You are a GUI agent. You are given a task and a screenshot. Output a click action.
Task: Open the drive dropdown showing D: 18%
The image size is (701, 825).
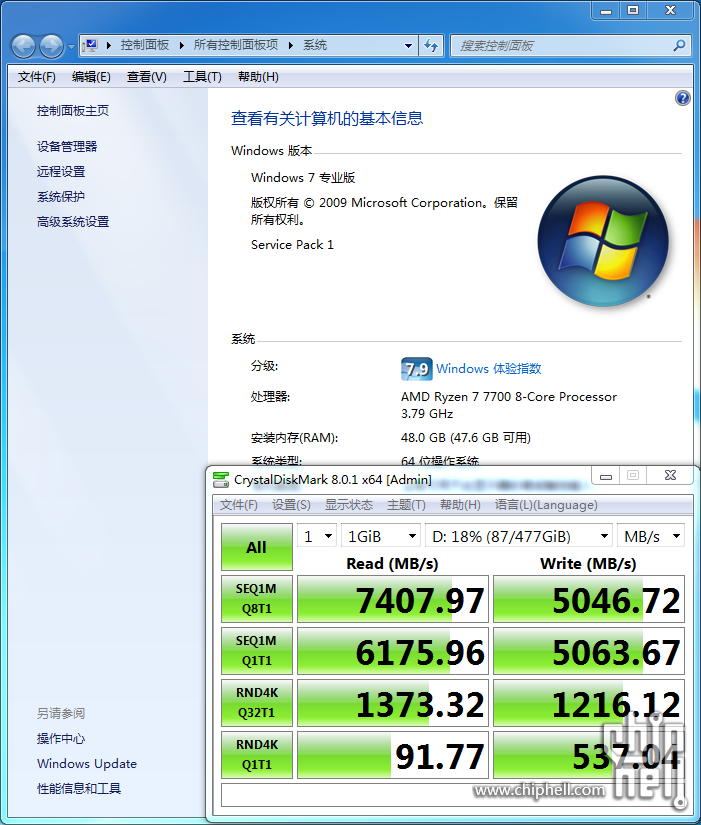(x=519, y=537)
